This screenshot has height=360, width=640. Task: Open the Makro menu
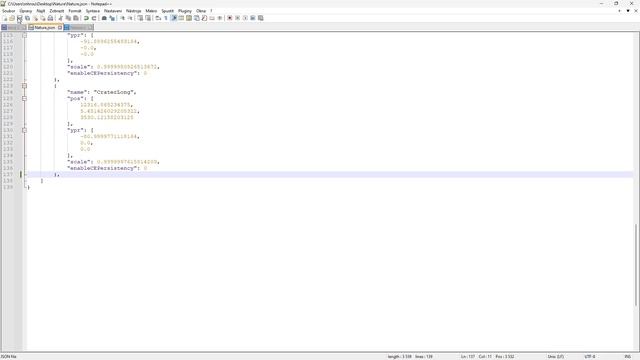151,11
